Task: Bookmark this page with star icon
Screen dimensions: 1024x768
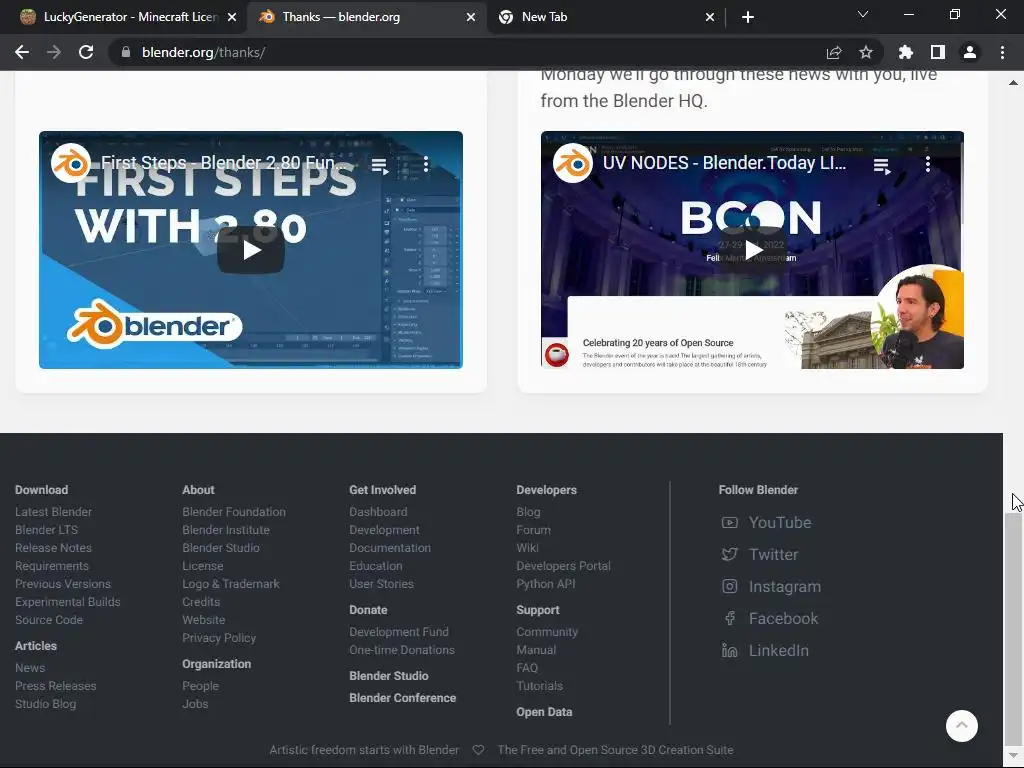Action: click(866, 52)
